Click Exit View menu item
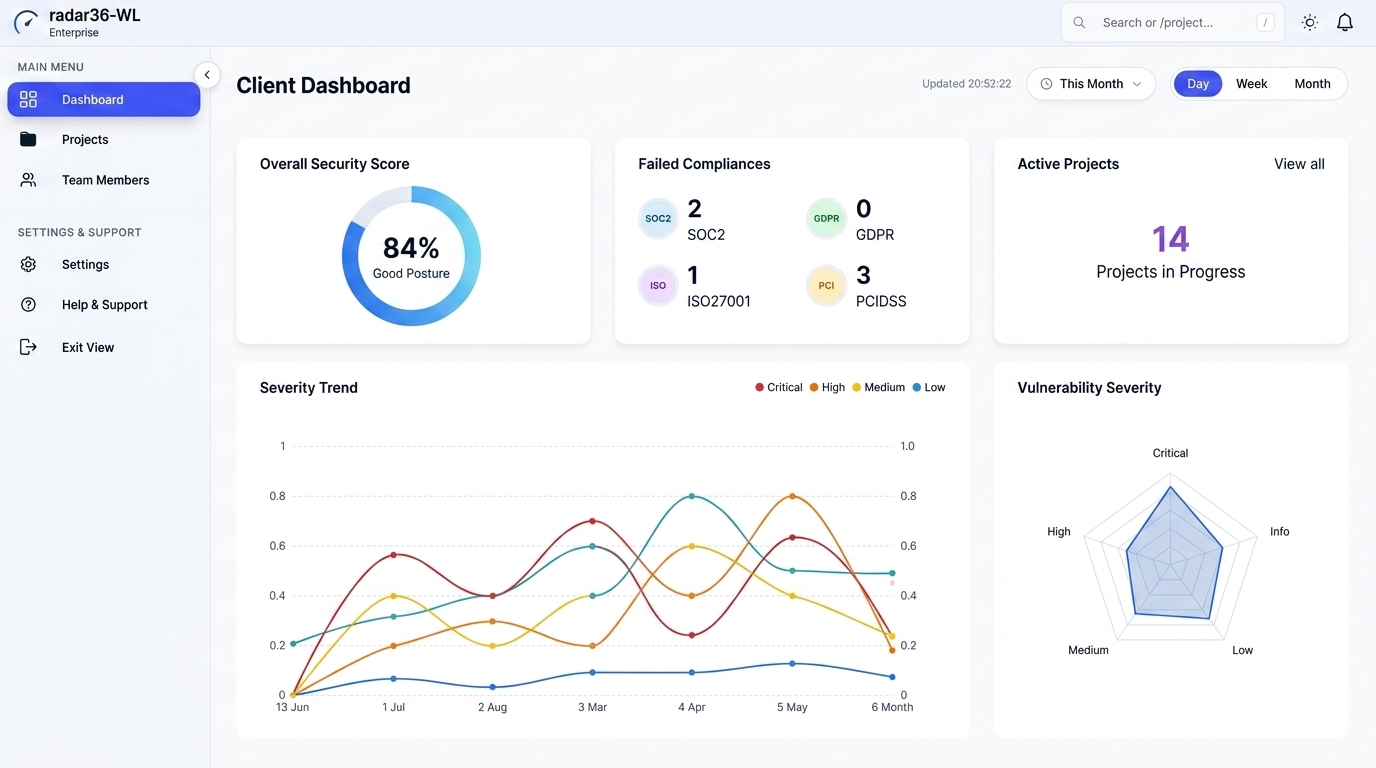1376x768 pixels. point(104,347)
